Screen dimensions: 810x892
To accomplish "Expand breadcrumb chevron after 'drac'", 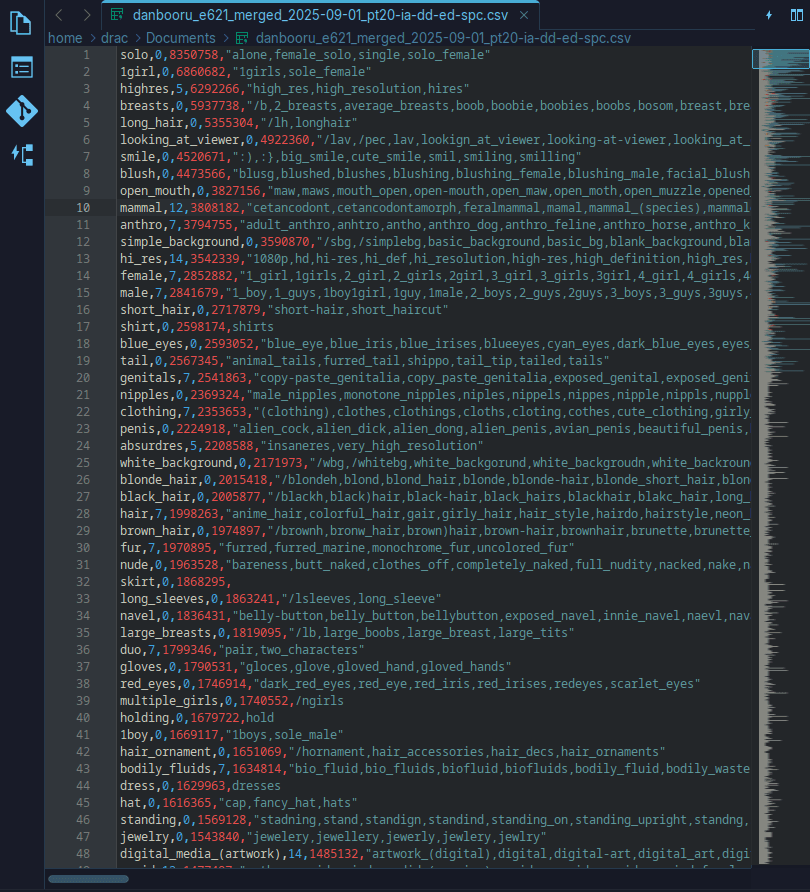I will tap(137, 39).
